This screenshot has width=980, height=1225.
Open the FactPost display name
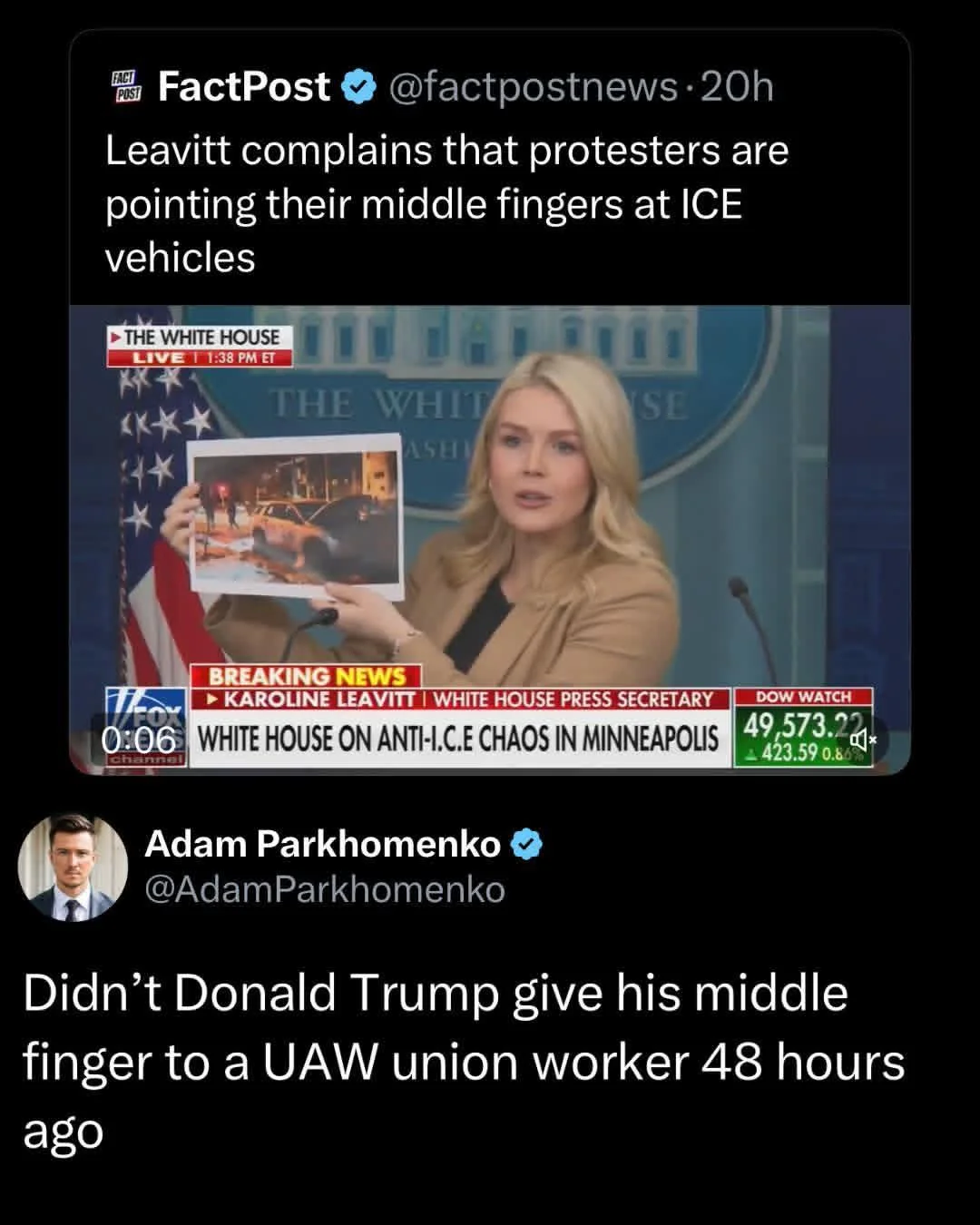click(x=243, y=87)
